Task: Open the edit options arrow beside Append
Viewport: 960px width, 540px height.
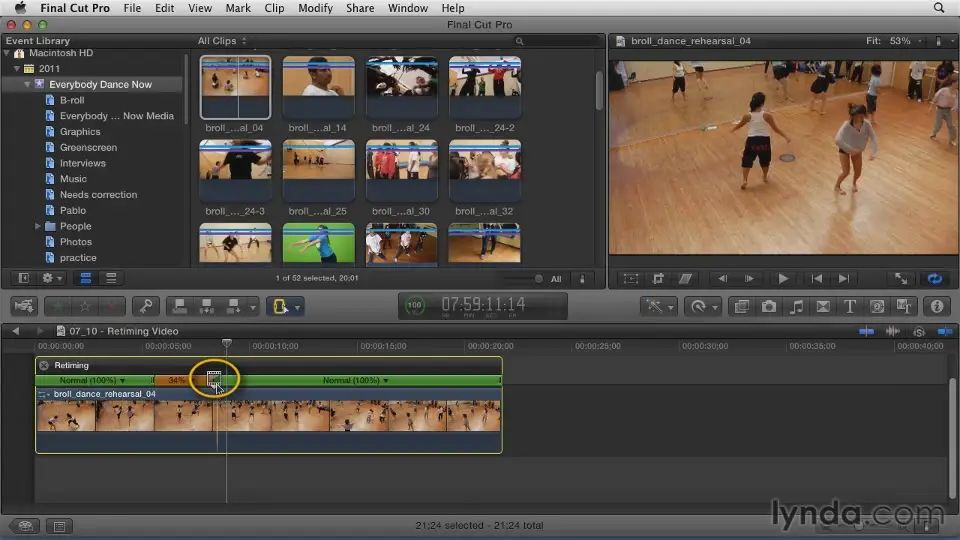Action: point(252,307)
